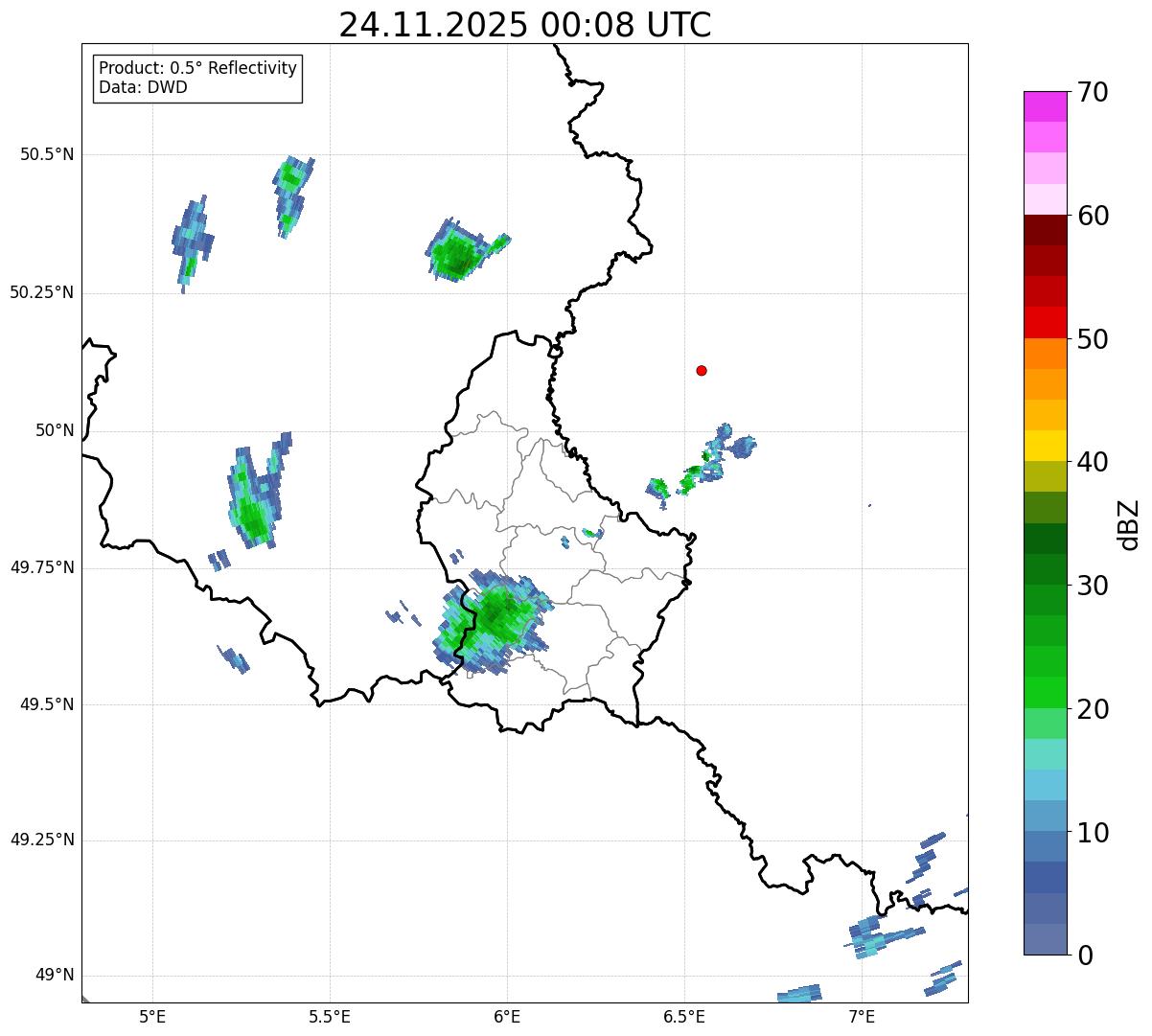Click the latitude label "50.5°N"
This screenshot has height=1036, width=1152.
(47, 154)
